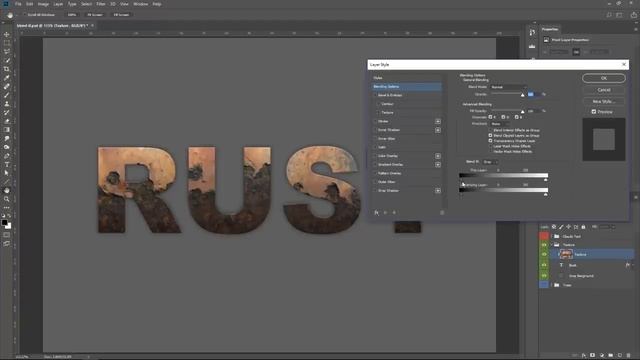Select Blending Options in styles list
Screen dimensions: 640x360
[x=407, y=87]
